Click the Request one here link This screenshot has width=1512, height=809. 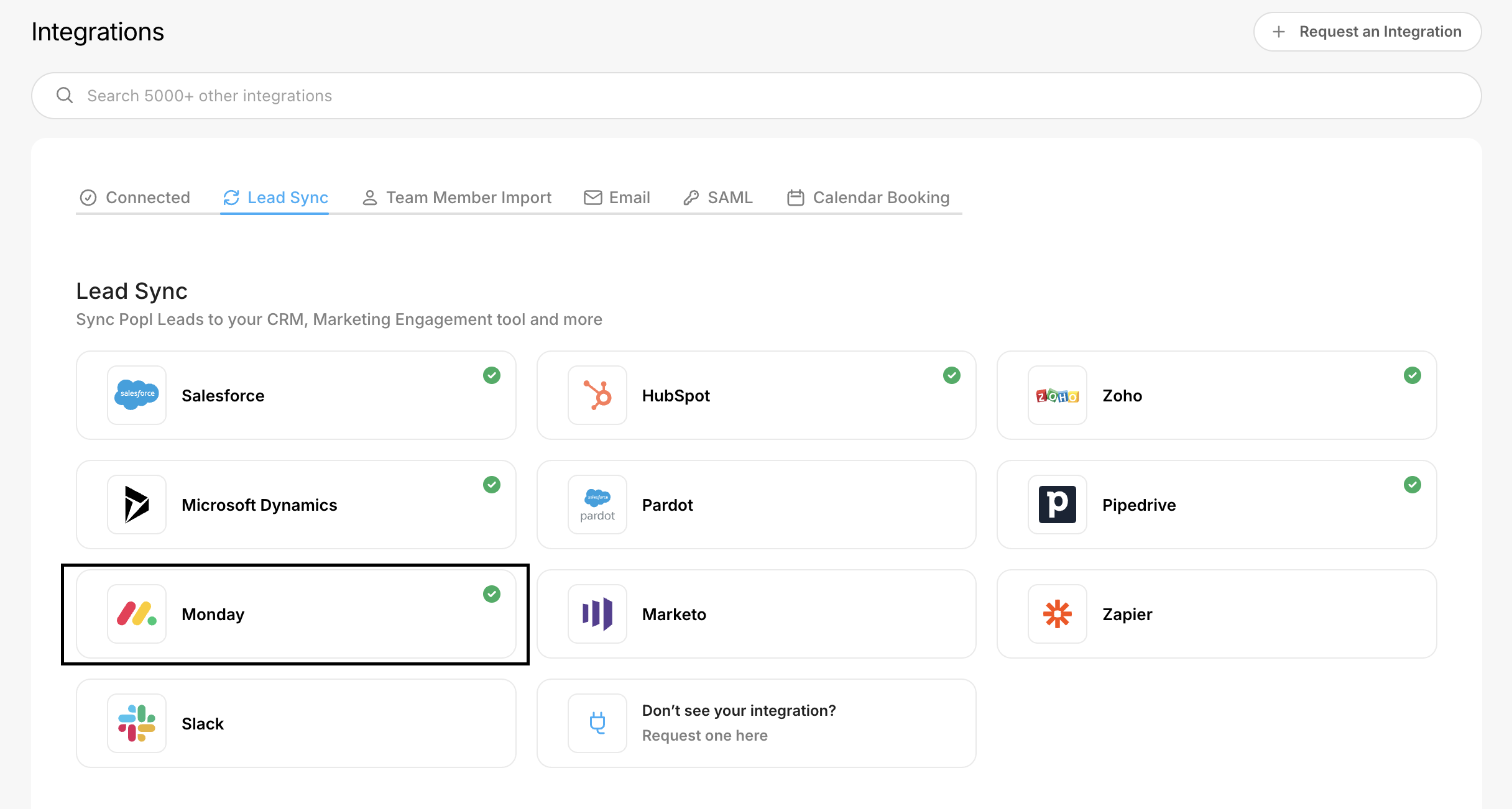[x=704, y=736]
